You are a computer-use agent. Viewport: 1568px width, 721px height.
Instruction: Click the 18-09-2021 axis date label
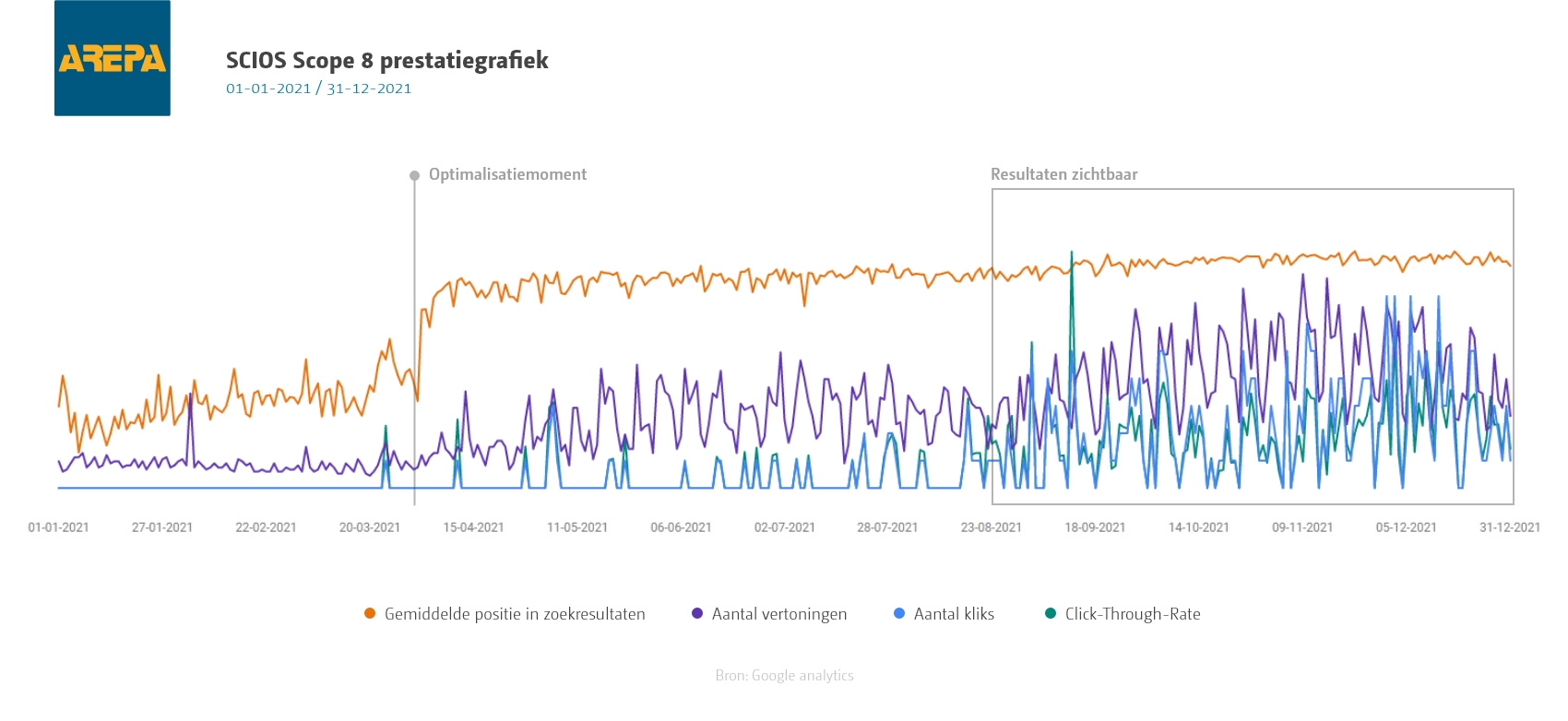click(x=1095, y=527)
